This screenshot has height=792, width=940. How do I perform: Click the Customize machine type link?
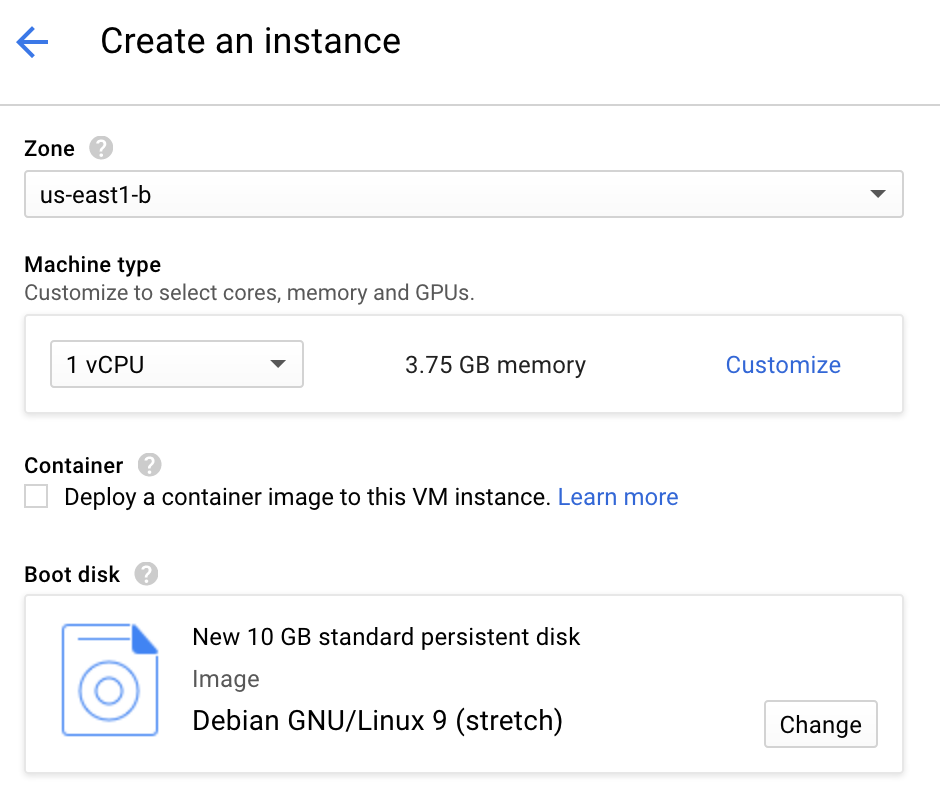(x=783, y=365)
